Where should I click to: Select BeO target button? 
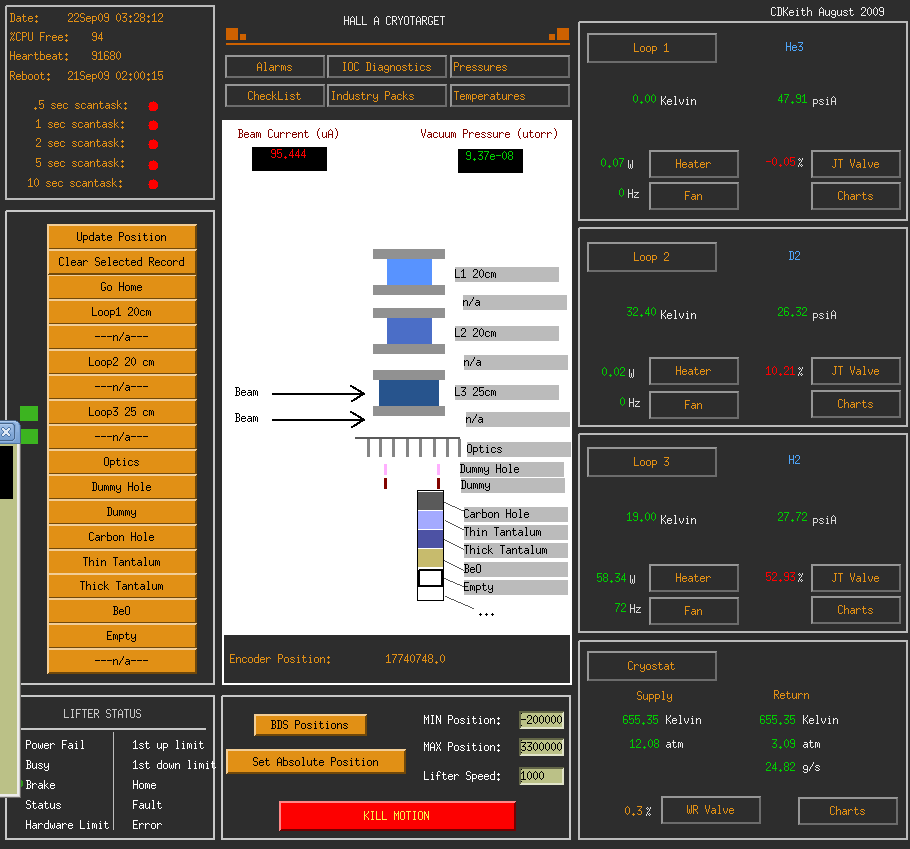tap(122, 610)
